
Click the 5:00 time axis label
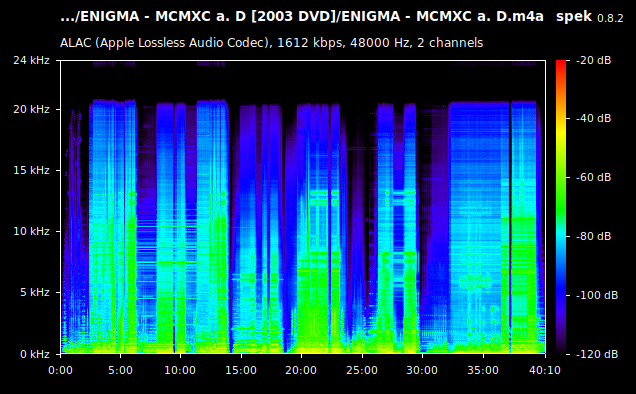point(120,370)
